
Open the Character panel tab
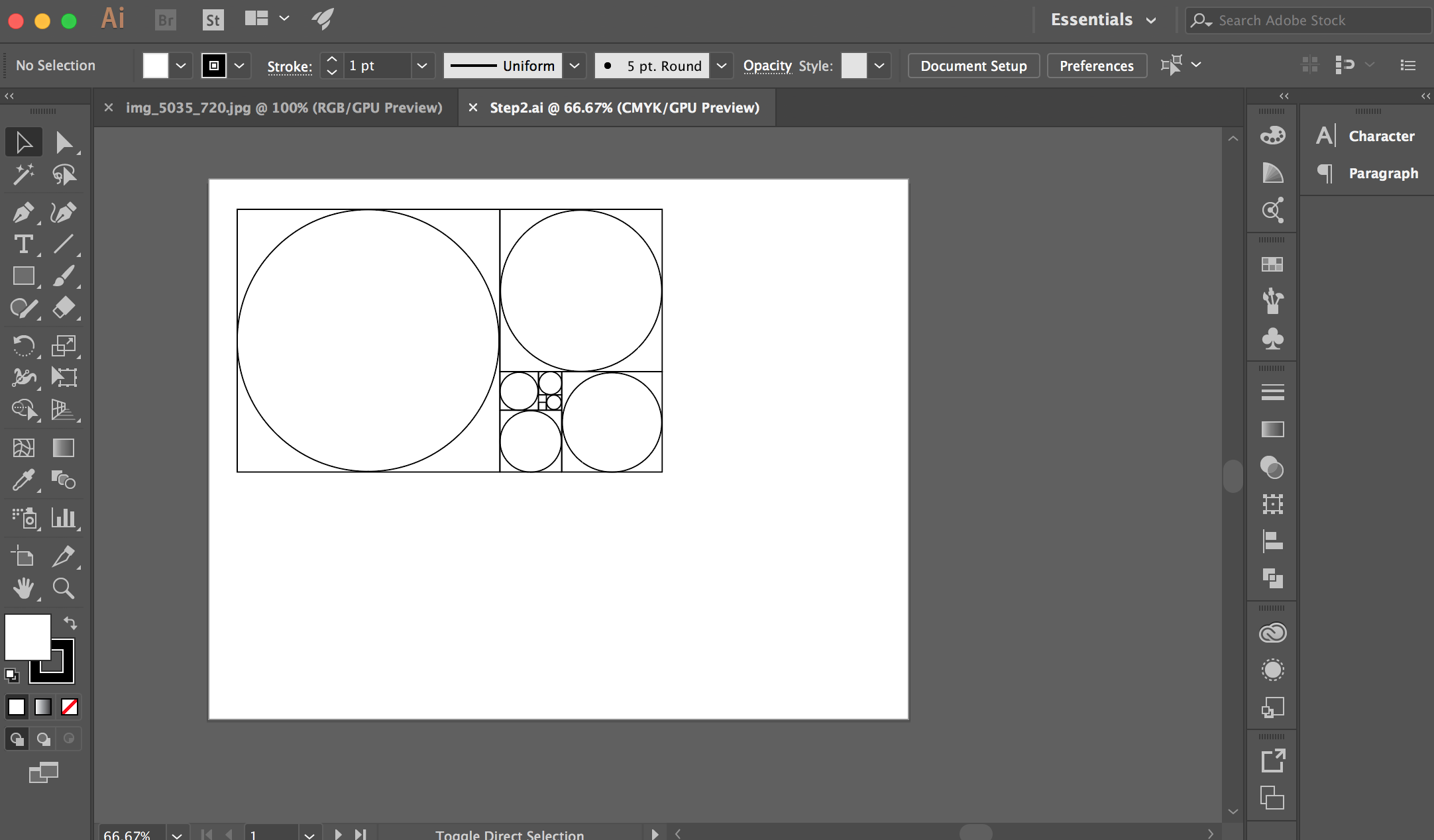pyautogui.click(x=1381, y=136)
